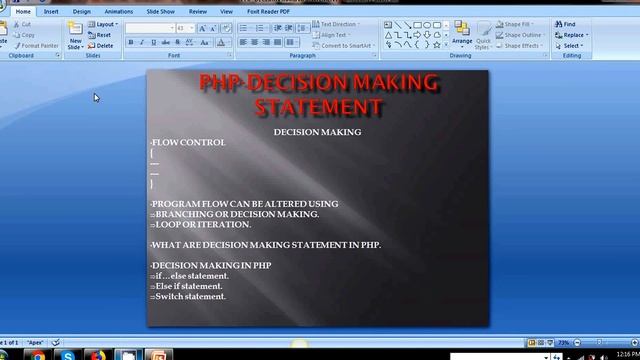The height and width of the screenshot is (360, 640).
Task: Click the Grow Font icon
Action: [202, 28]
